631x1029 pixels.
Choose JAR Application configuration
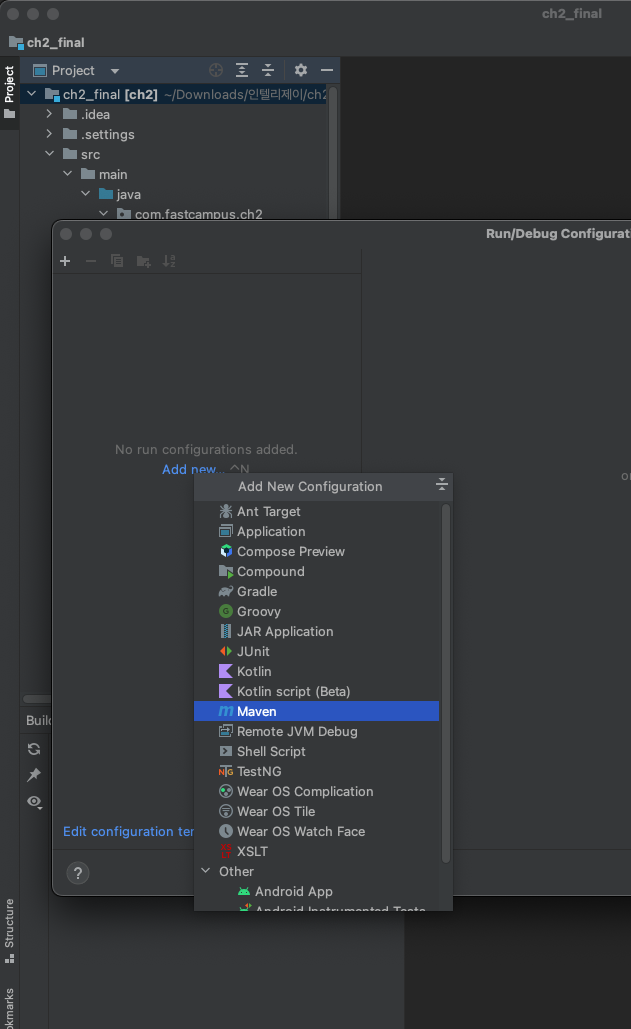[316, 631]
